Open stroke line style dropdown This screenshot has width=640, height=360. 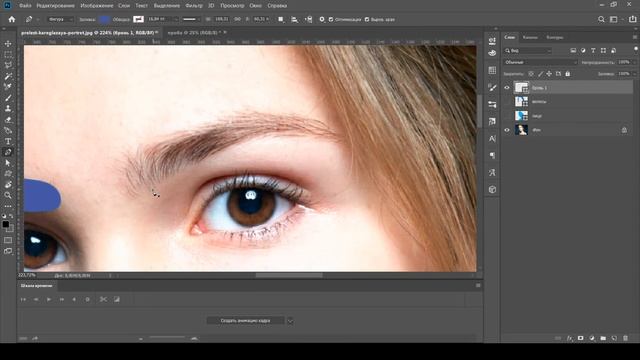(x=190, y=19)
